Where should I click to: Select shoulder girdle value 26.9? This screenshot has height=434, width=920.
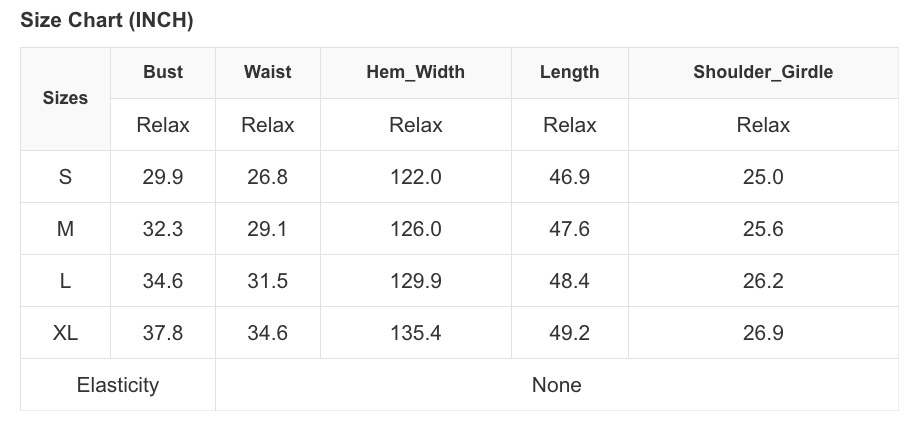point(762,333)
